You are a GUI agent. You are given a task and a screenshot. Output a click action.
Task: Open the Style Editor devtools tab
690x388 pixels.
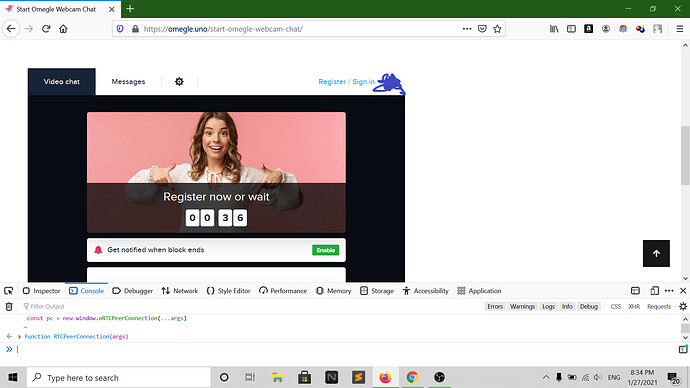tap(228, 291)
